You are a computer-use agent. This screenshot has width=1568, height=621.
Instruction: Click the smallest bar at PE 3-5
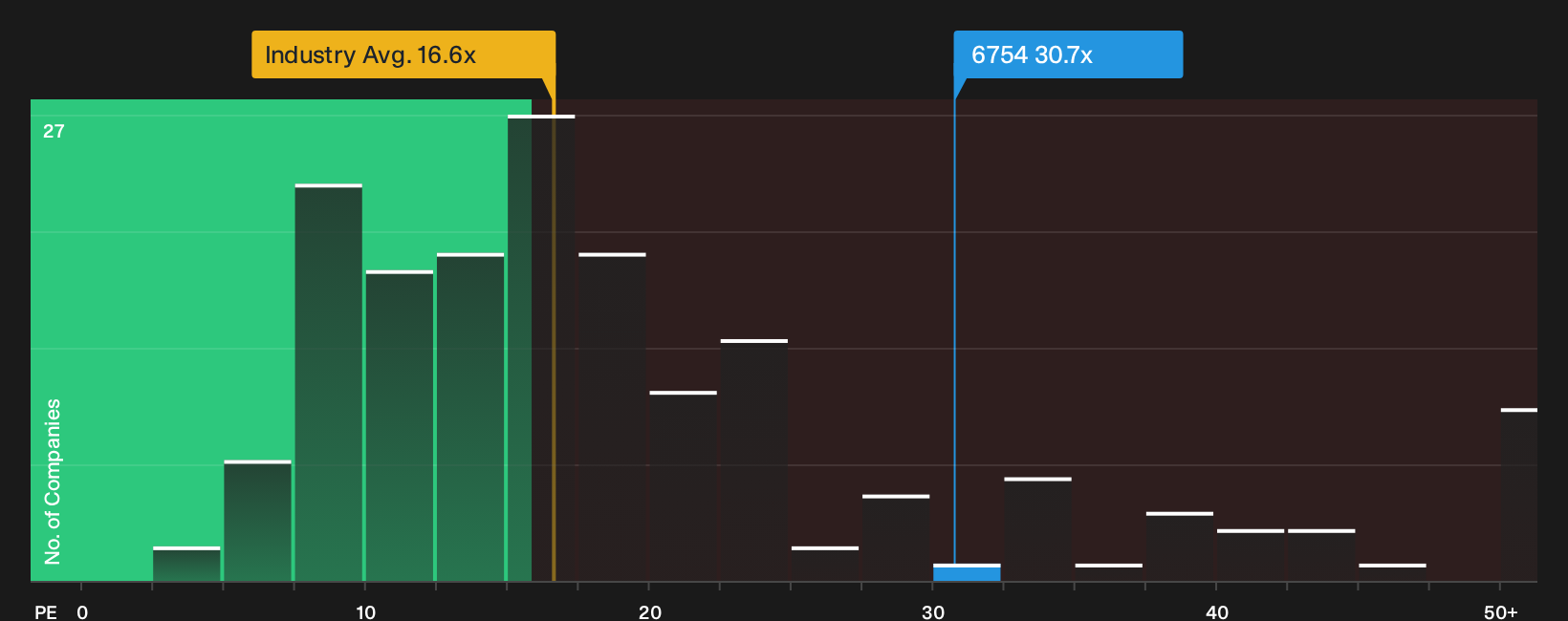click(186, 564)
